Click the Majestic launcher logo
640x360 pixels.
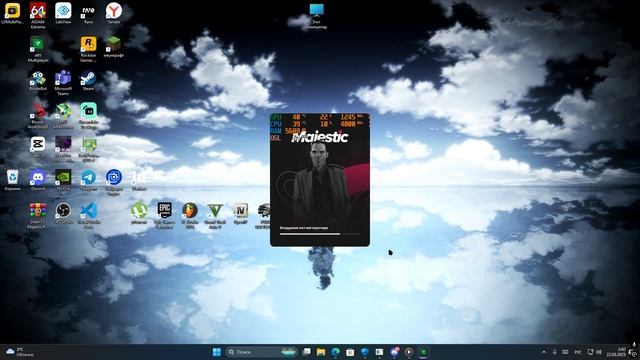pos(320,137)
